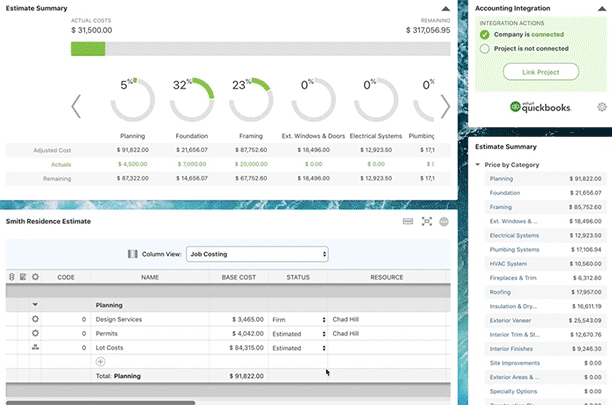This screenshot has width=612, height=405.
Task: Toggle the Project is not connected circle
Action: [x=485, y=48]
